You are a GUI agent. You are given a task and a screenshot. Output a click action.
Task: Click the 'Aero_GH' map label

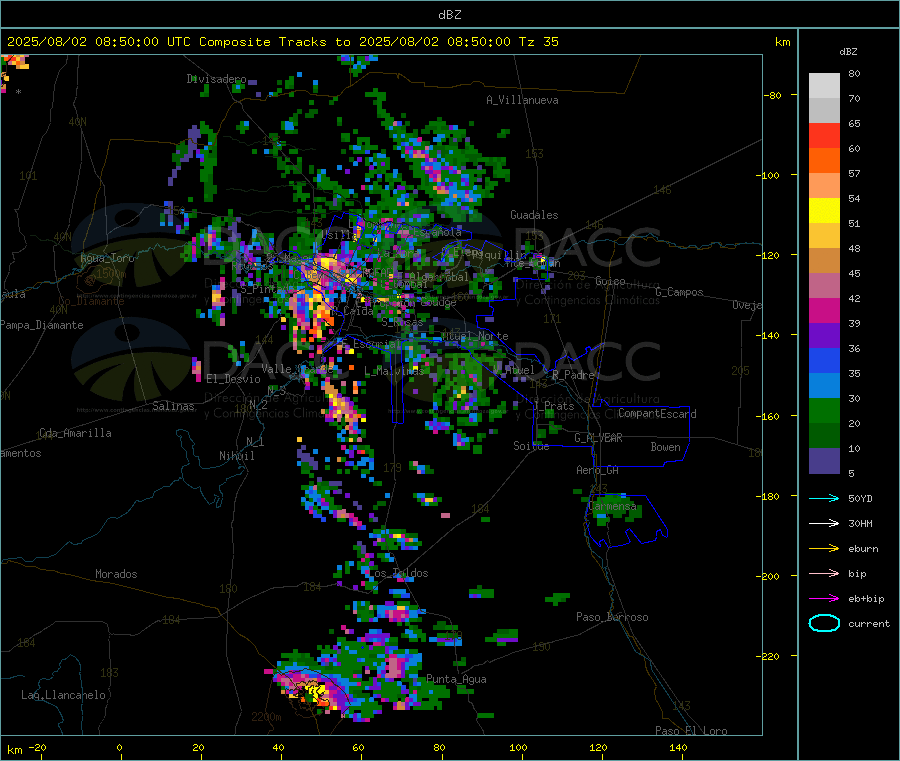coord(597,471)
